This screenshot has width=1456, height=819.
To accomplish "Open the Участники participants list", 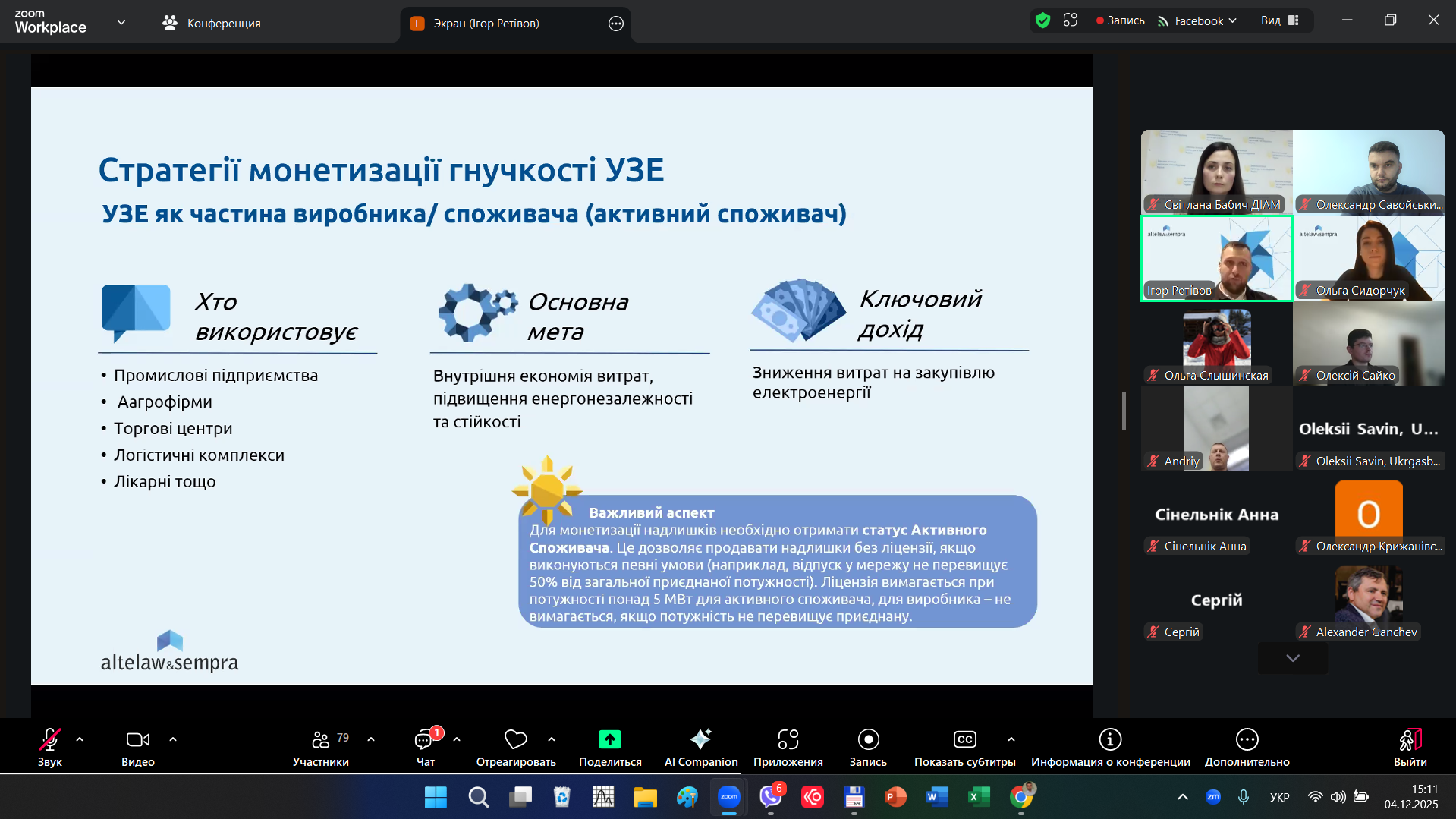I will [x=321, y=739].
